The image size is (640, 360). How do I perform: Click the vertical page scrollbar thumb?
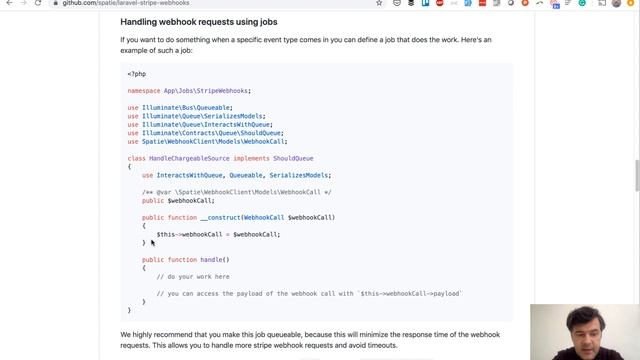coord(637,176)
